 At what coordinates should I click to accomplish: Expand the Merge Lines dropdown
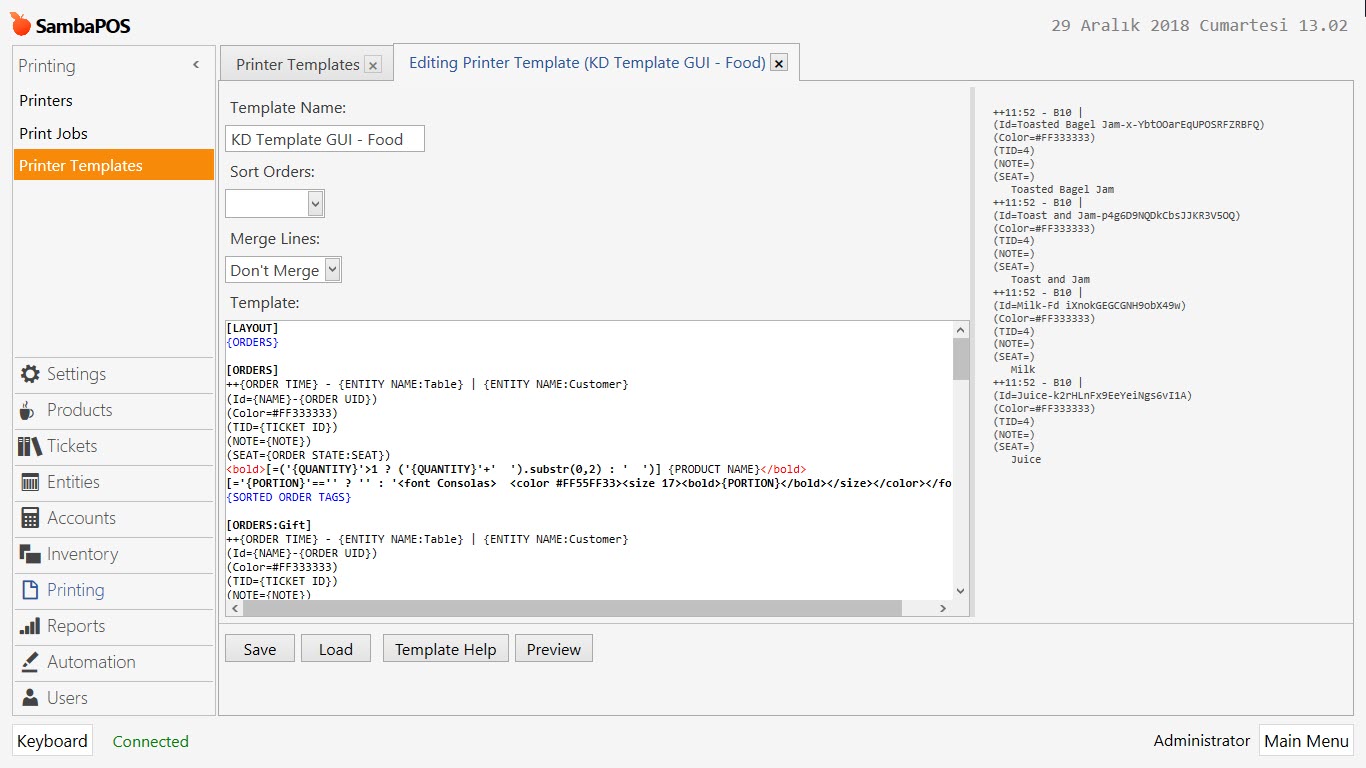(283, 270)
